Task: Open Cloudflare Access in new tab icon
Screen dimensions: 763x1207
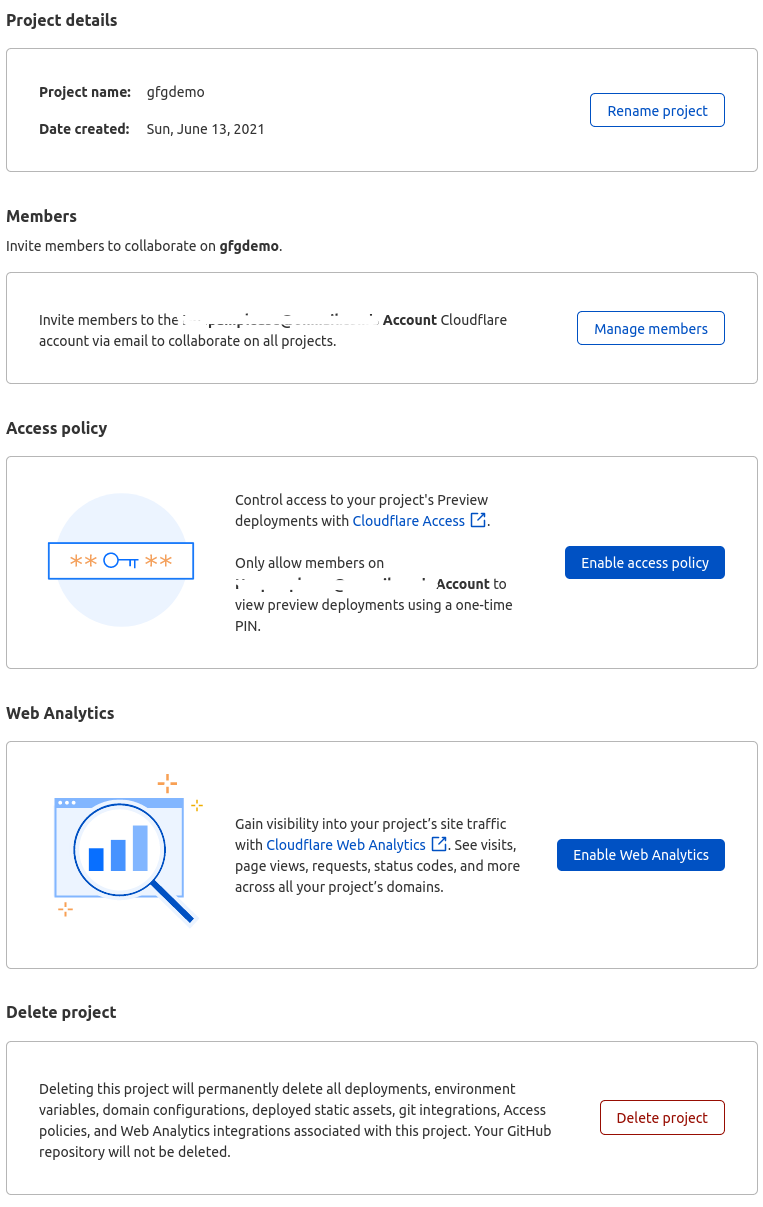Action: 478,520
